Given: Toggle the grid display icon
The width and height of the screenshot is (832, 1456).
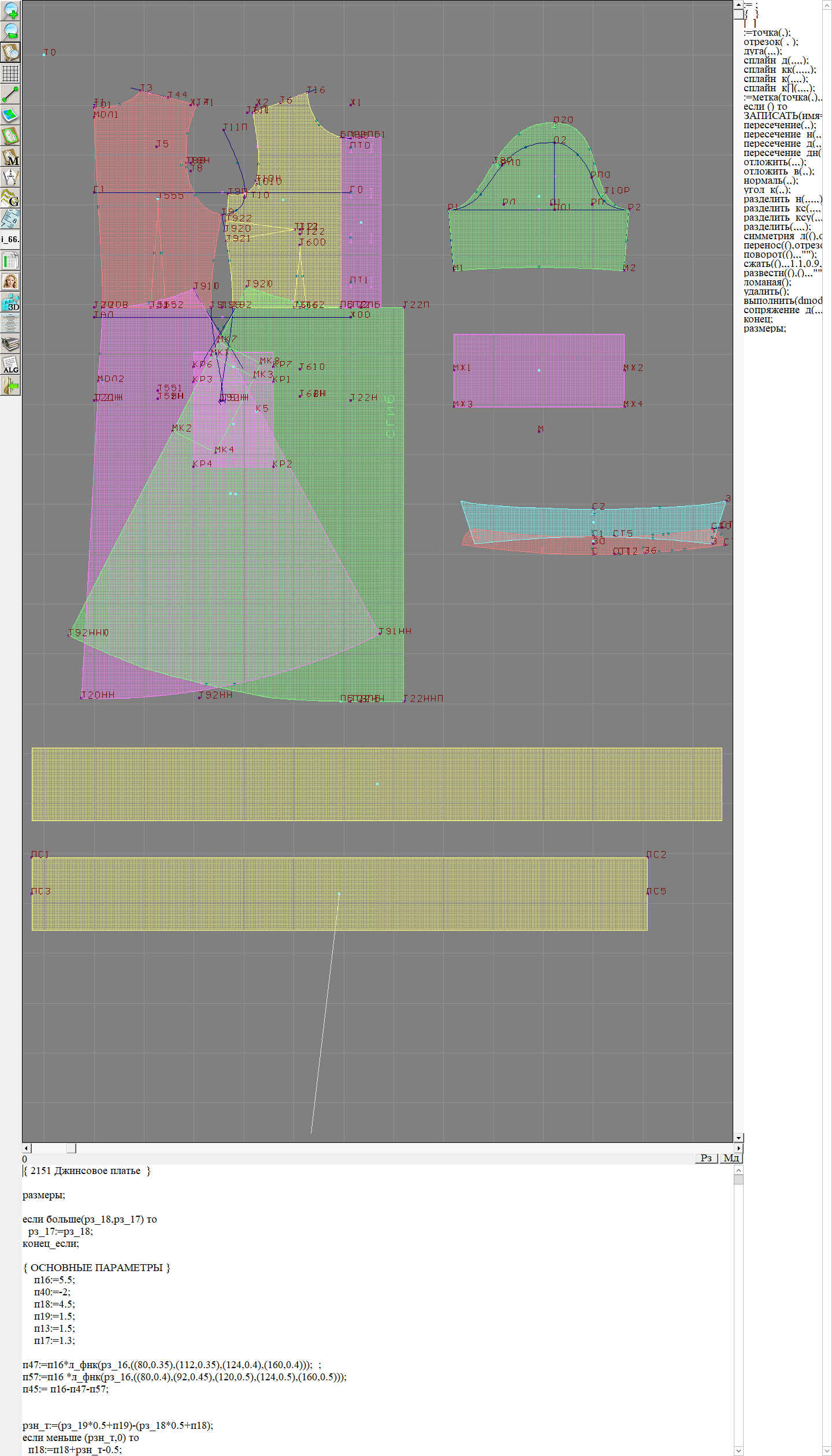Looking at the screenshot, I should coord(10,73).
